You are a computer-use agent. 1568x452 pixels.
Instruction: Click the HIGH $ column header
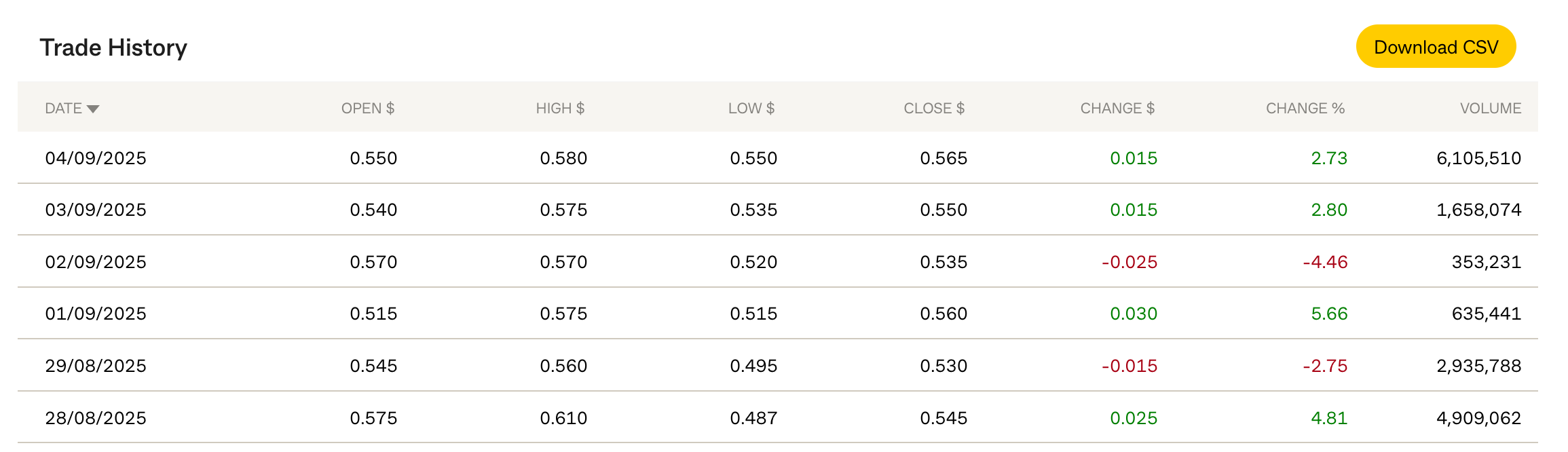tap(560, 109)
